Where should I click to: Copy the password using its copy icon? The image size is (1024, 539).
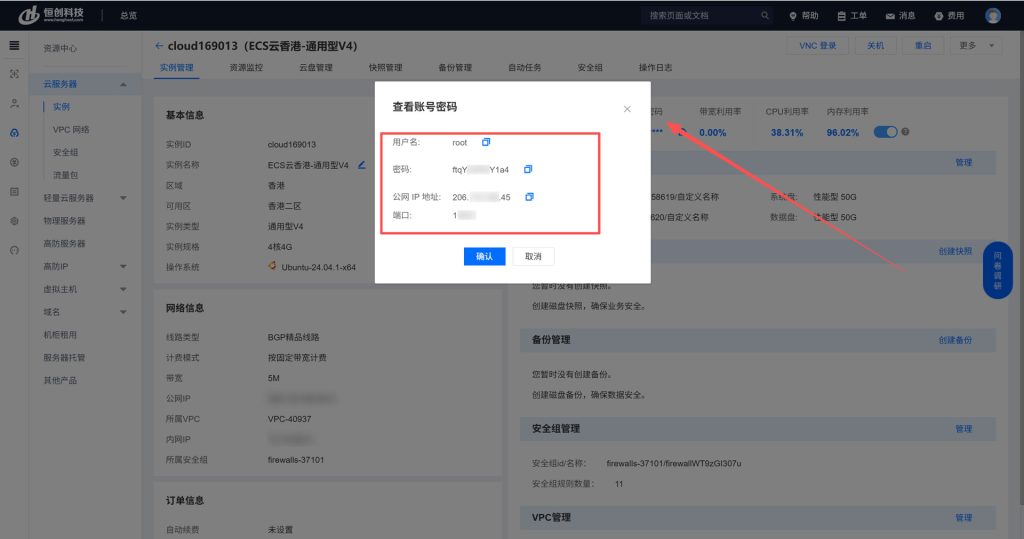[528, 169]
